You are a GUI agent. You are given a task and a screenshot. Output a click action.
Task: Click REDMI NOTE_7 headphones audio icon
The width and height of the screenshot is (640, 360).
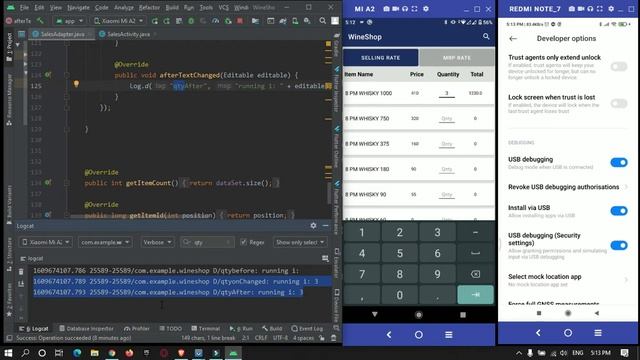590,9
